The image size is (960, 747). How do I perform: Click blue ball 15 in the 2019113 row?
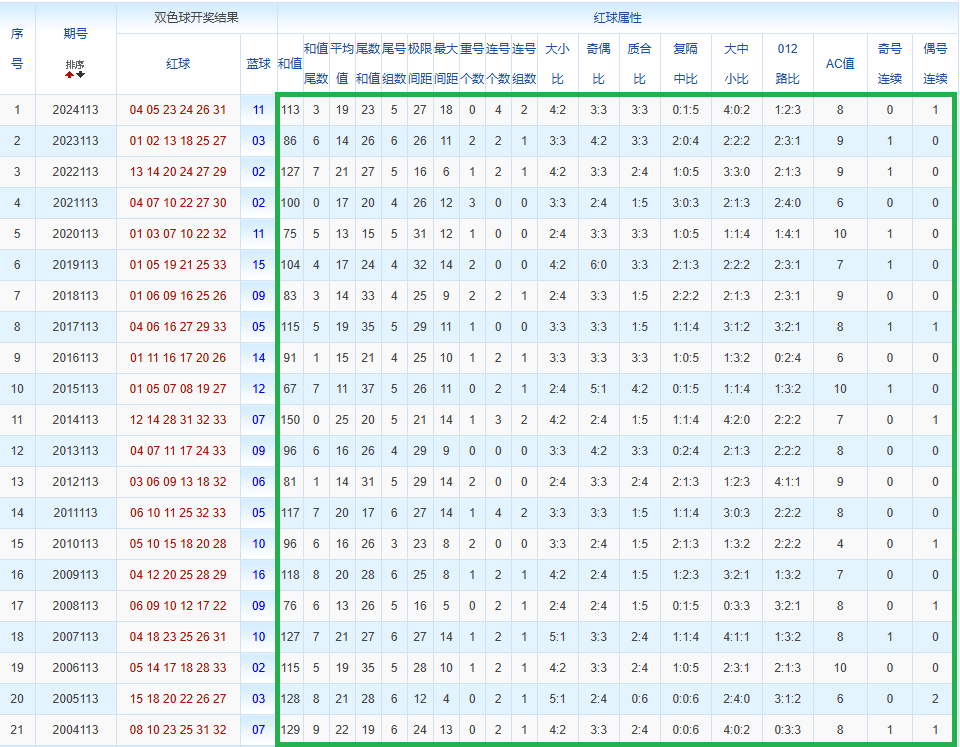coord(258,265)
